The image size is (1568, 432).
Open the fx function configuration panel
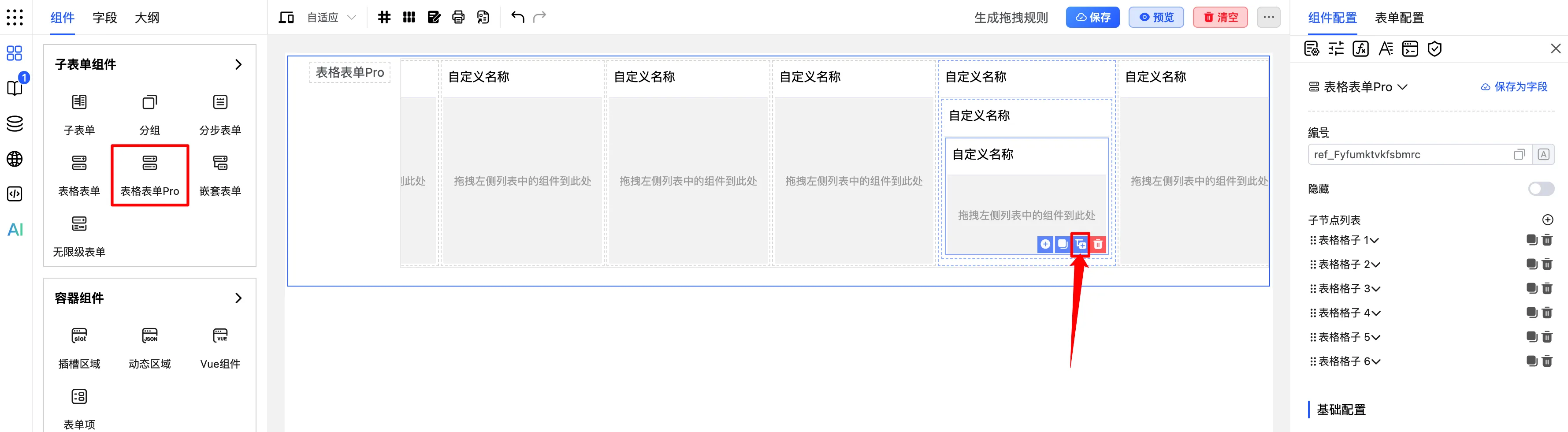[1361, 48]
